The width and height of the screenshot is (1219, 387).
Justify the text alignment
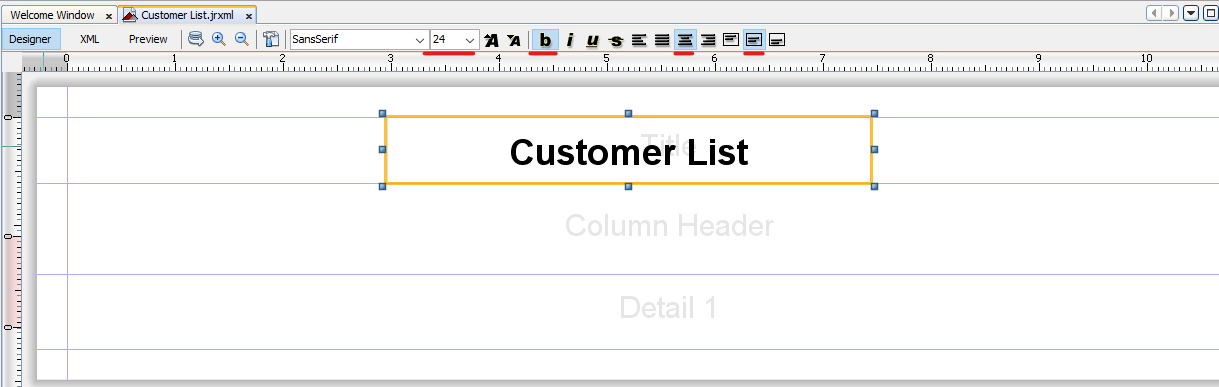[662, 40]
